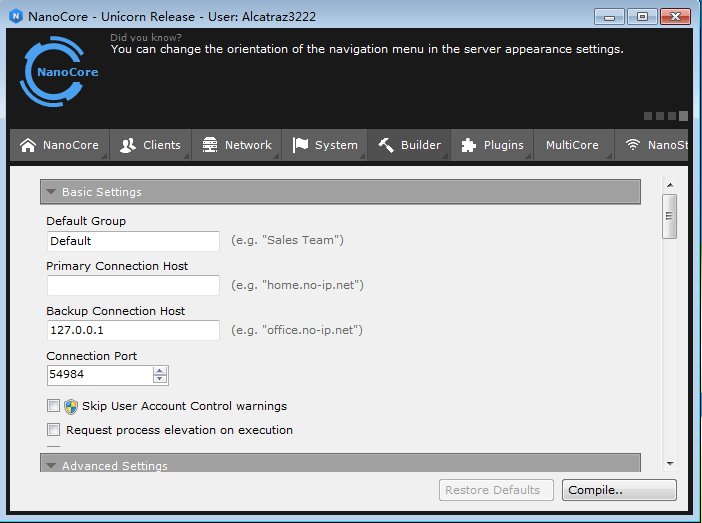Select the Builder tab
The height and width of the screenshot is (523, 702).
(x=409, y=145)
